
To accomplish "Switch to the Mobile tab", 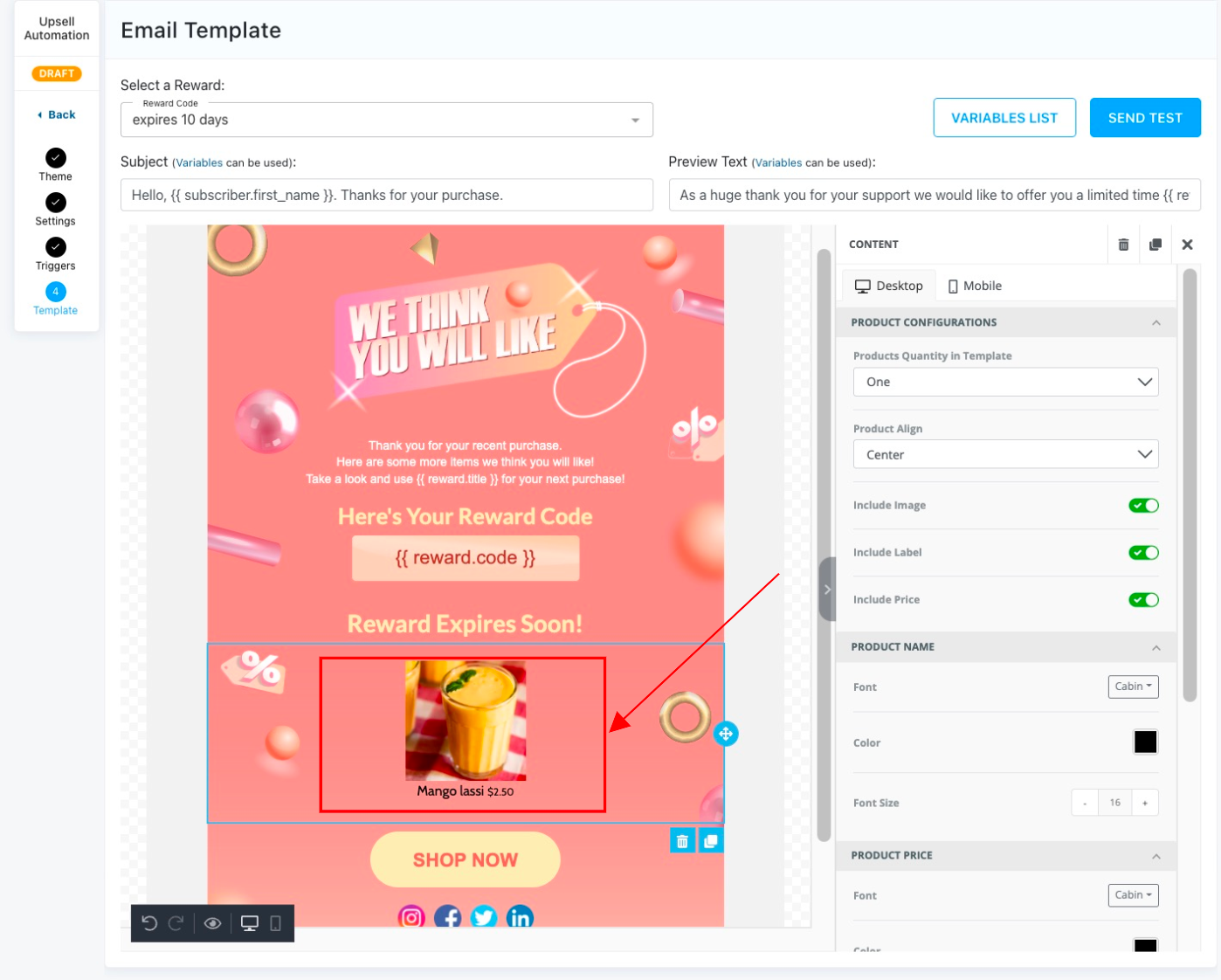I will [975, 286].
